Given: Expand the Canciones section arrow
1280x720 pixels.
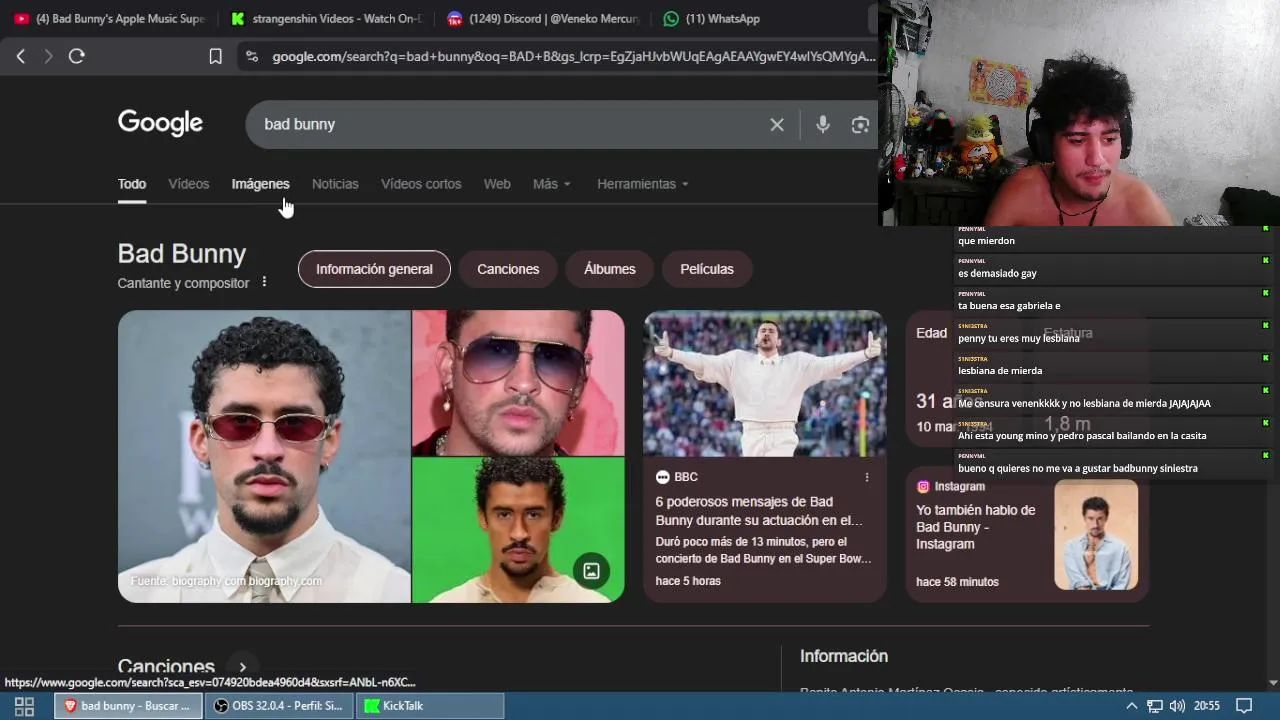Looking at the screenshot, I should (242, 666).
